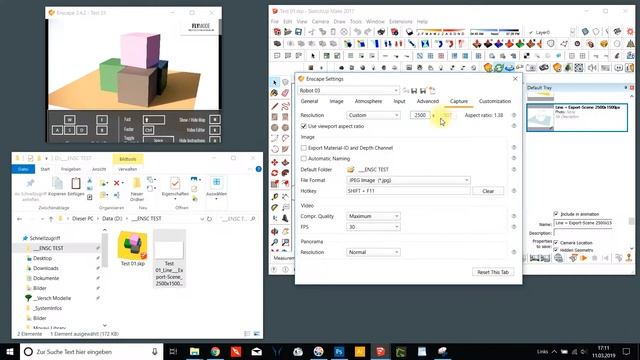
Task: Click the Open file icon in SketchUp toolbar
Action: click(288, 32)
